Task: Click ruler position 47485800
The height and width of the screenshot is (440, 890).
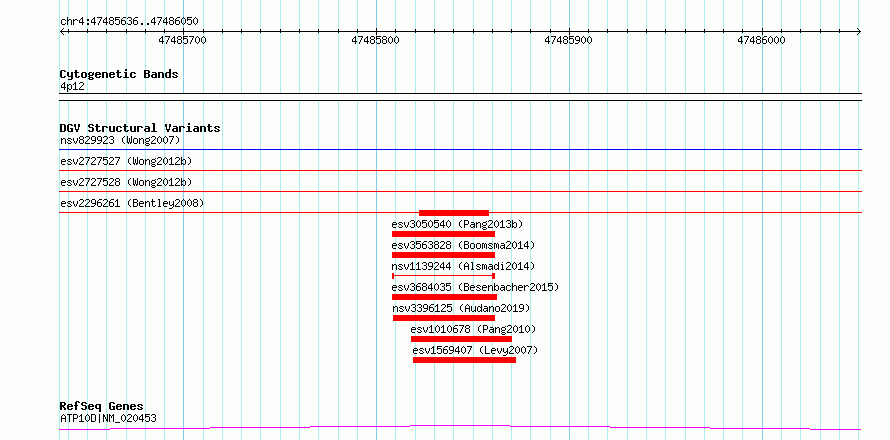Action: (375, 40)
